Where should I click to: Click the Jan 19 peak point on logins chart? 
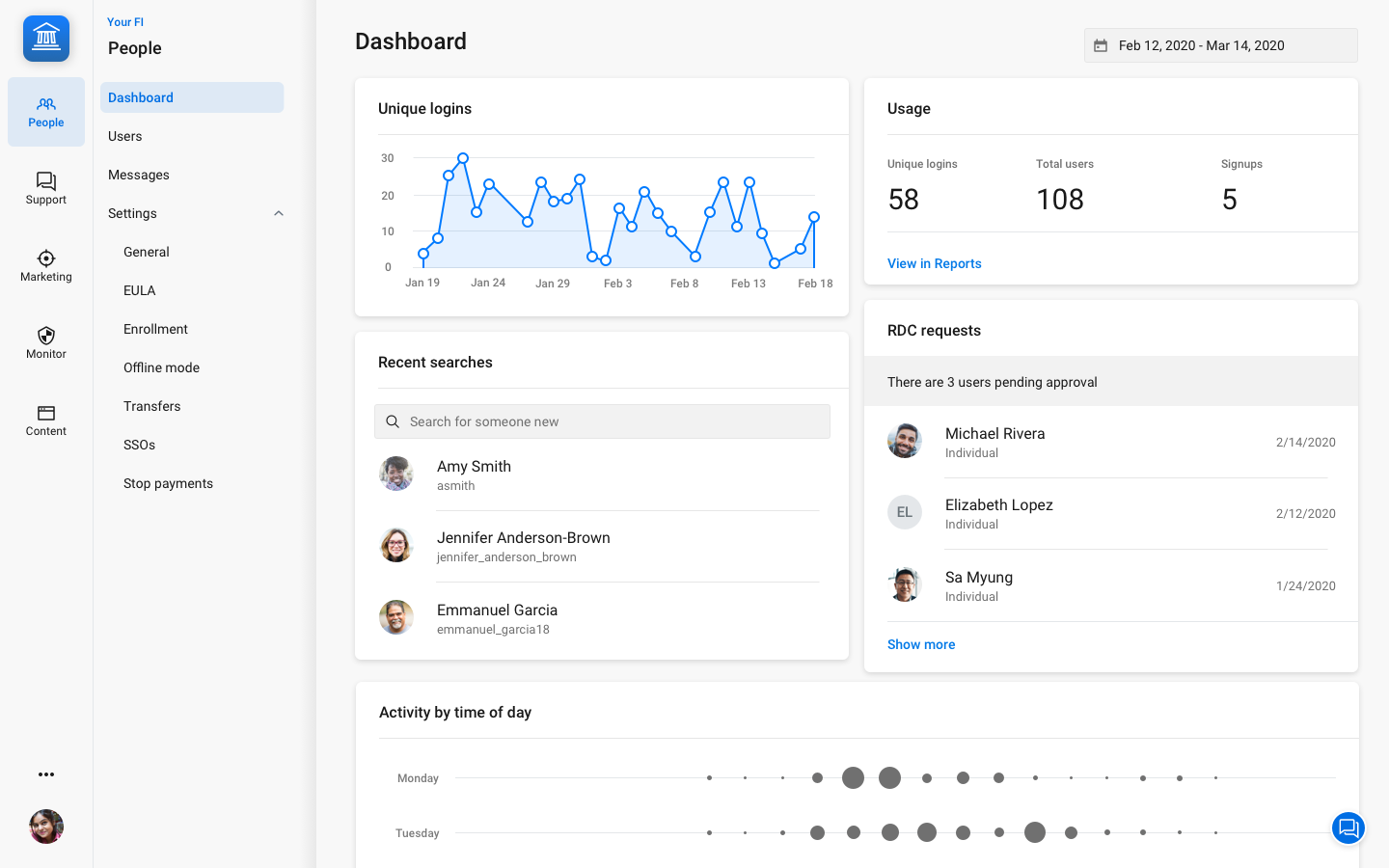pyautogui.click(x=463, y=158)
